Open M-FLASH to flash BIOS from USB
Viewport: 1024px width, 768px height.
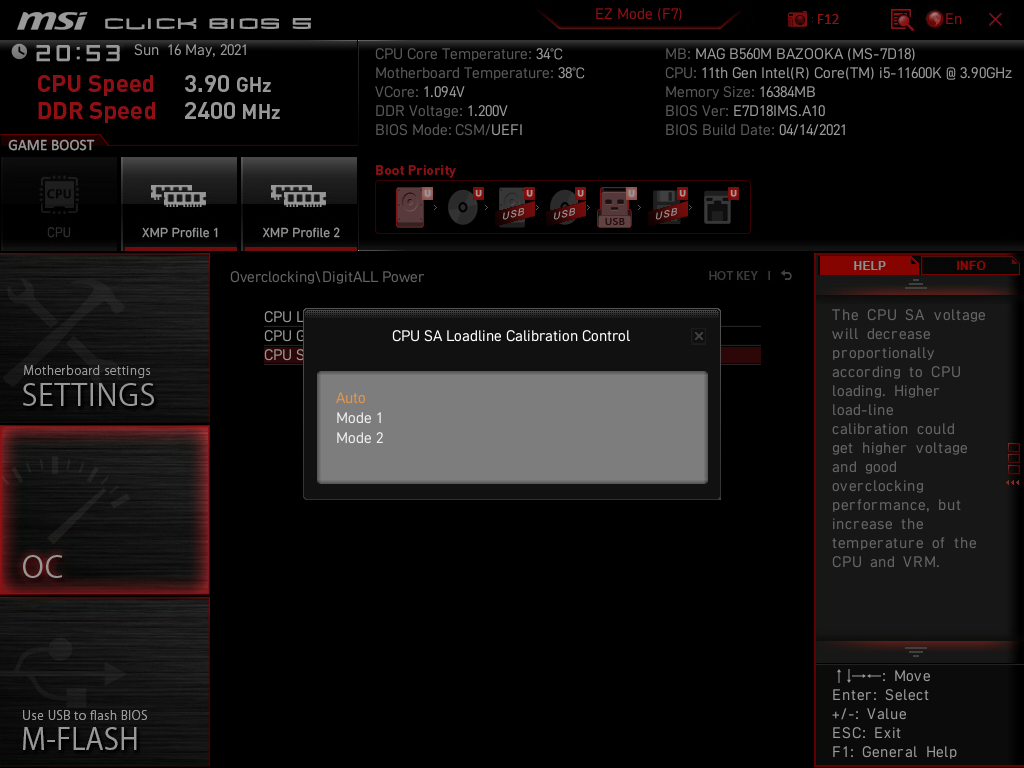tap(104, 682)
